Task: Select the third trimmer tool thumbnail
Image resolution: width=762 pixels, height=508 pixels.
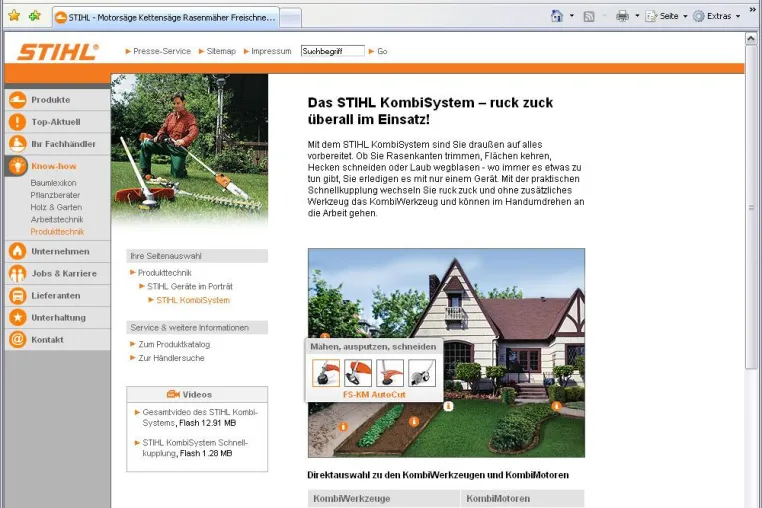Action: [390, 373]
